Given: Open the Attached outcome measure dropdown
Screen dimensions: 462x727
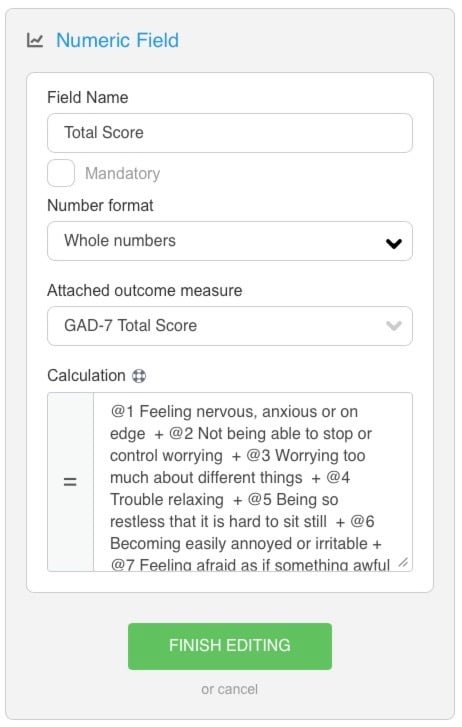Looking at the screenshot, I should [230, 326].
